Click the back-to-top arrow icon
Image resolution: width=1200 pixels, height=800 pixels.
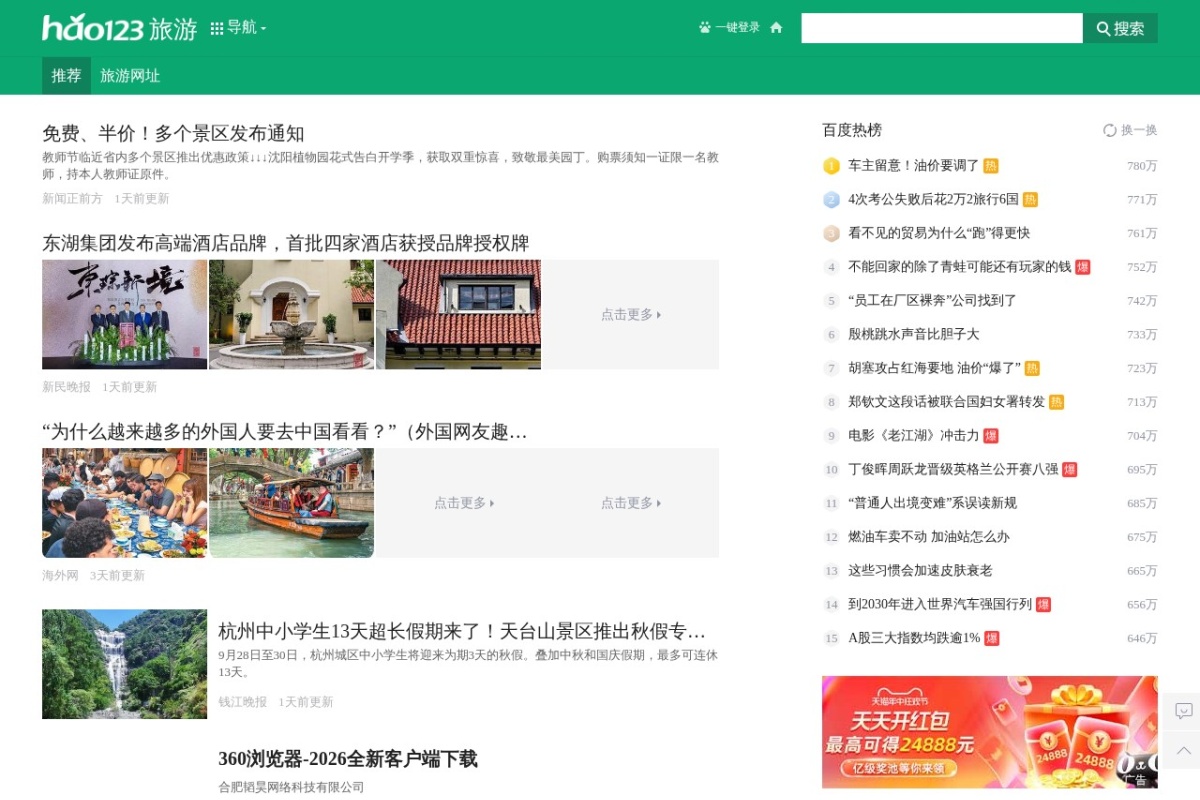point(1183,750)
